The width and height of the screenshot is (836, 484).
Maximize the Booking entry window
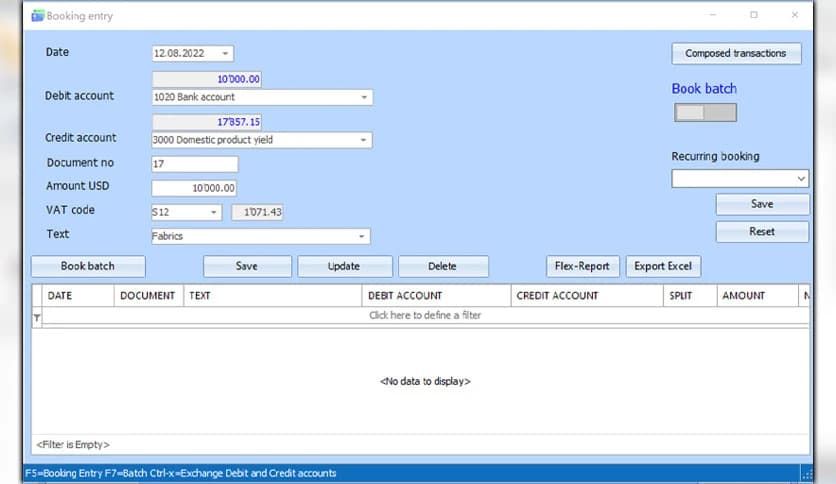[x=753, y=15]
